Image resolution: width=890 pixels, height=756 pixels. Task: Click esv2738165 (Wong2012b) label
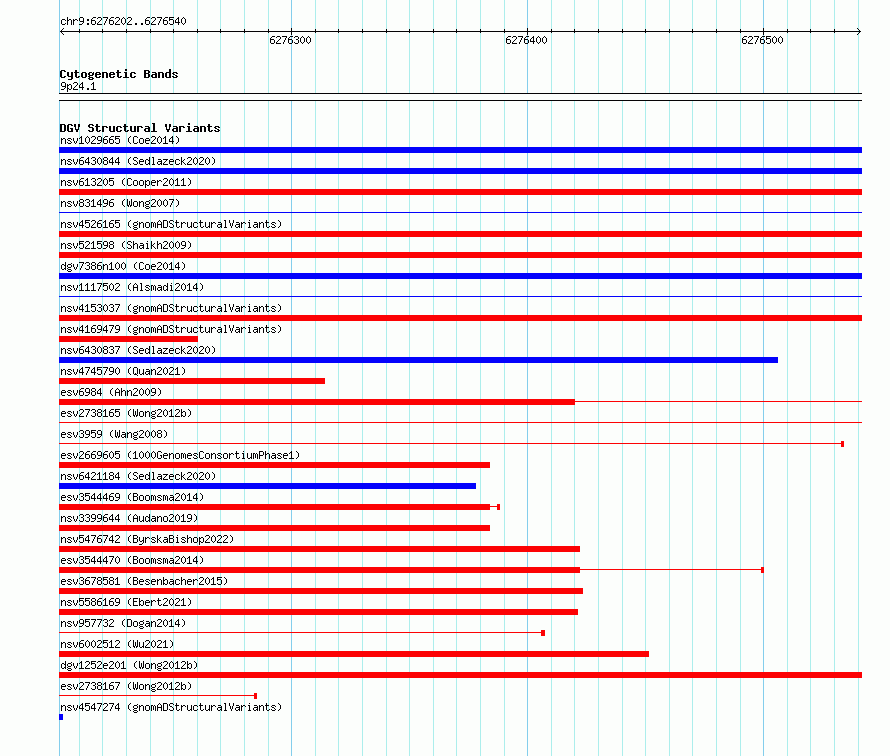[x=126, y=413]
